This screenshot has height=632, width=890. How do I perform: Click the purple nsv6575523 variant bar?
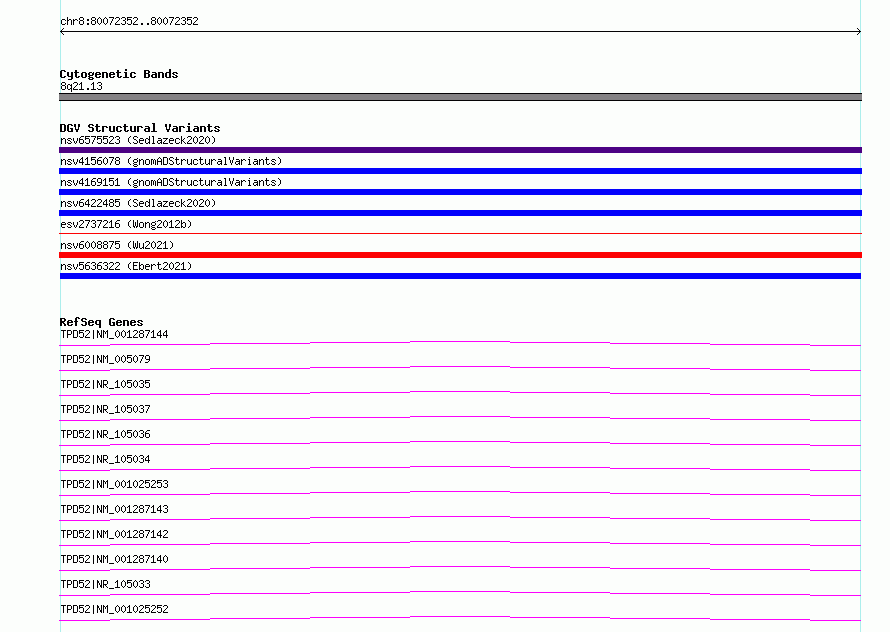460,150
